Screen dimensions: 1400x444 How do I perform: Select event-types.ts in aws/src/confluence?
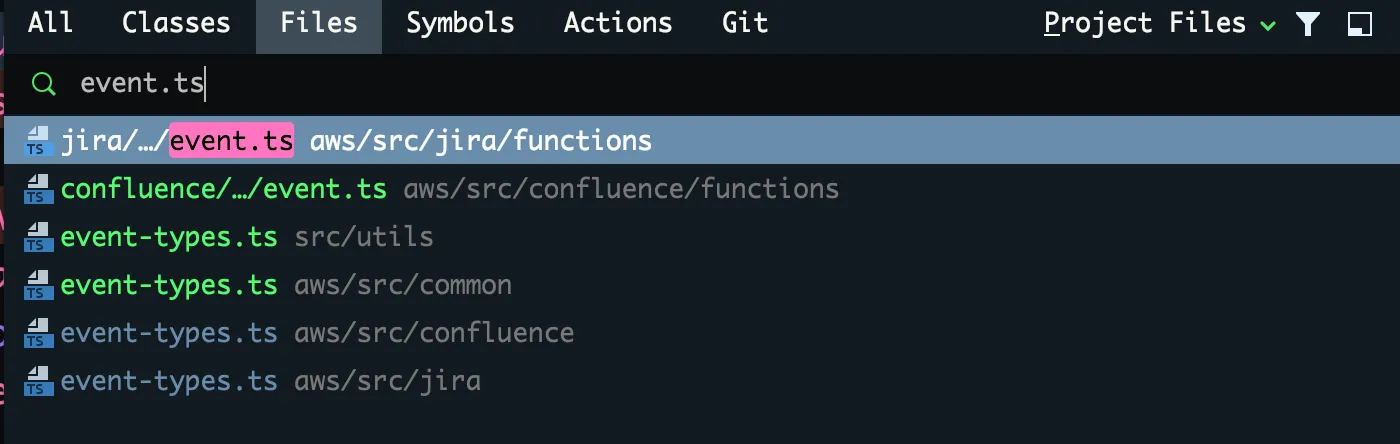tap(700, 333)
